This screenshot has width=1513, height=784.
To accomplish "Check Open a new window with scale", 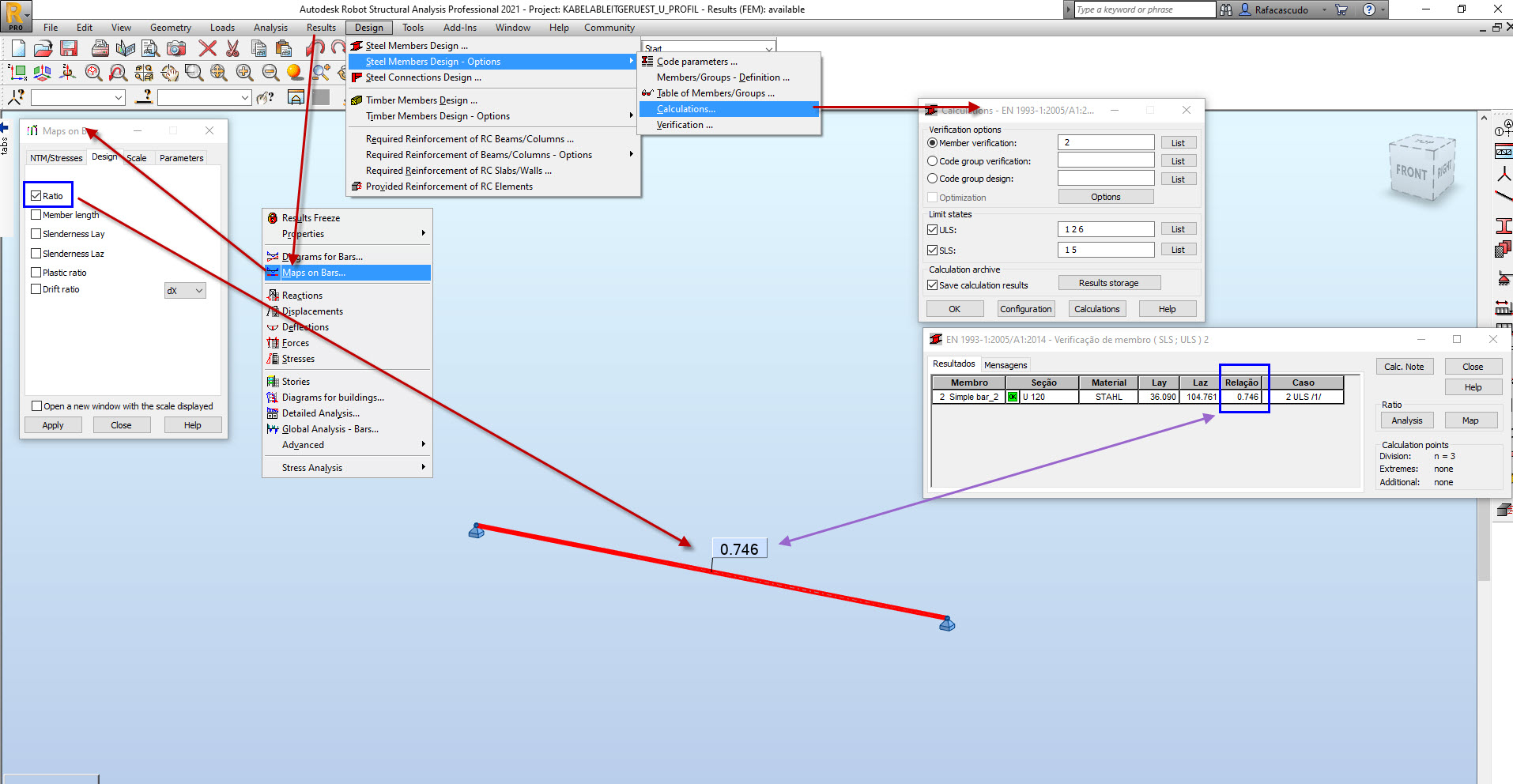I will (x=36, y=405).
